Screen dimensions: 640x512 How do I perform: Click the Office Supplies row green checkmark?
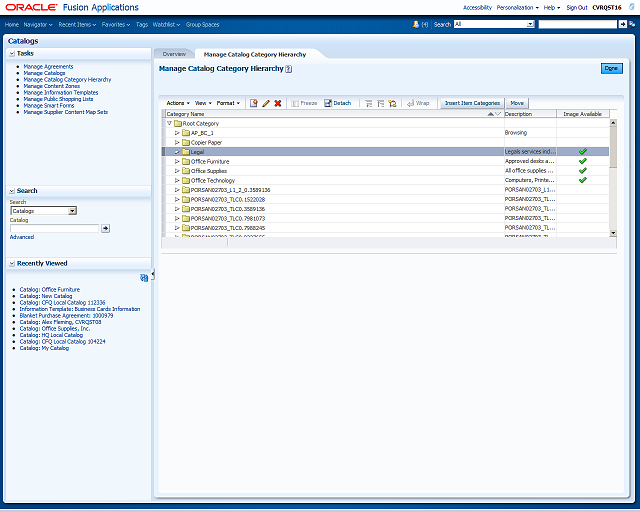tap(582, 170)
